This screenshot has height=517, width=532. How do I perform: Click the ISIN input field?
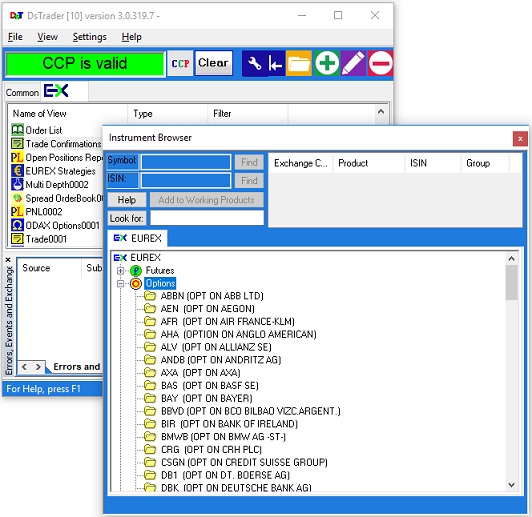pyautogui.click(x=186, y=180)
